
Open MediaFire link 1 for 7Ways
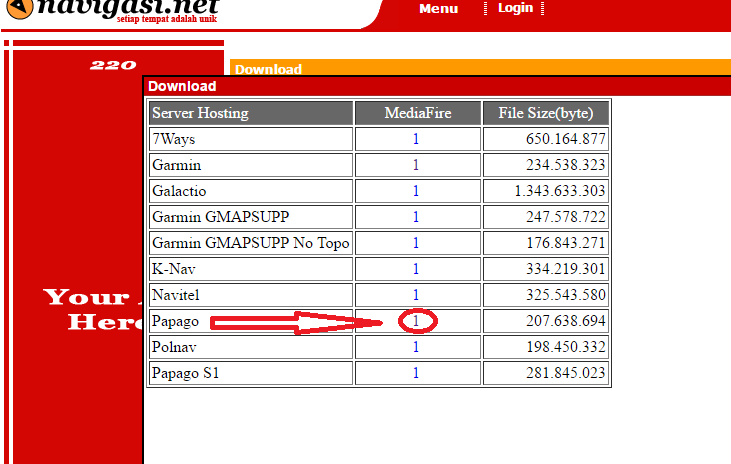click(416, 139)
